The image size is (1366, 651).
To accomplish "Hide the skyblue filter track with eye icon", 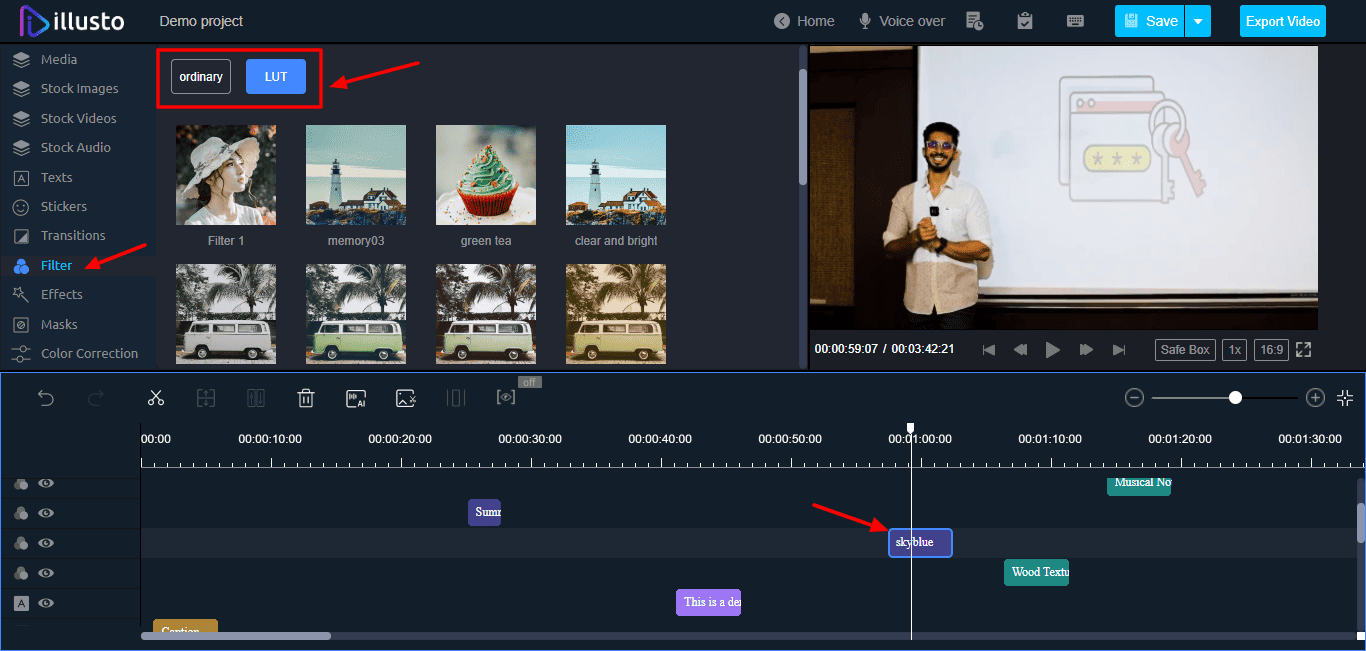I will (46, 543).
